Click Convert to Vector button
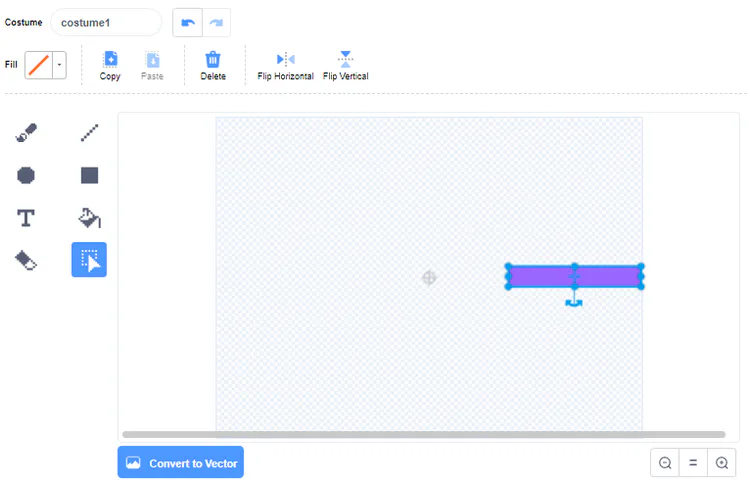Image resolution: width=750 pixels, height=486 pixels. click(x=181, y=463)
